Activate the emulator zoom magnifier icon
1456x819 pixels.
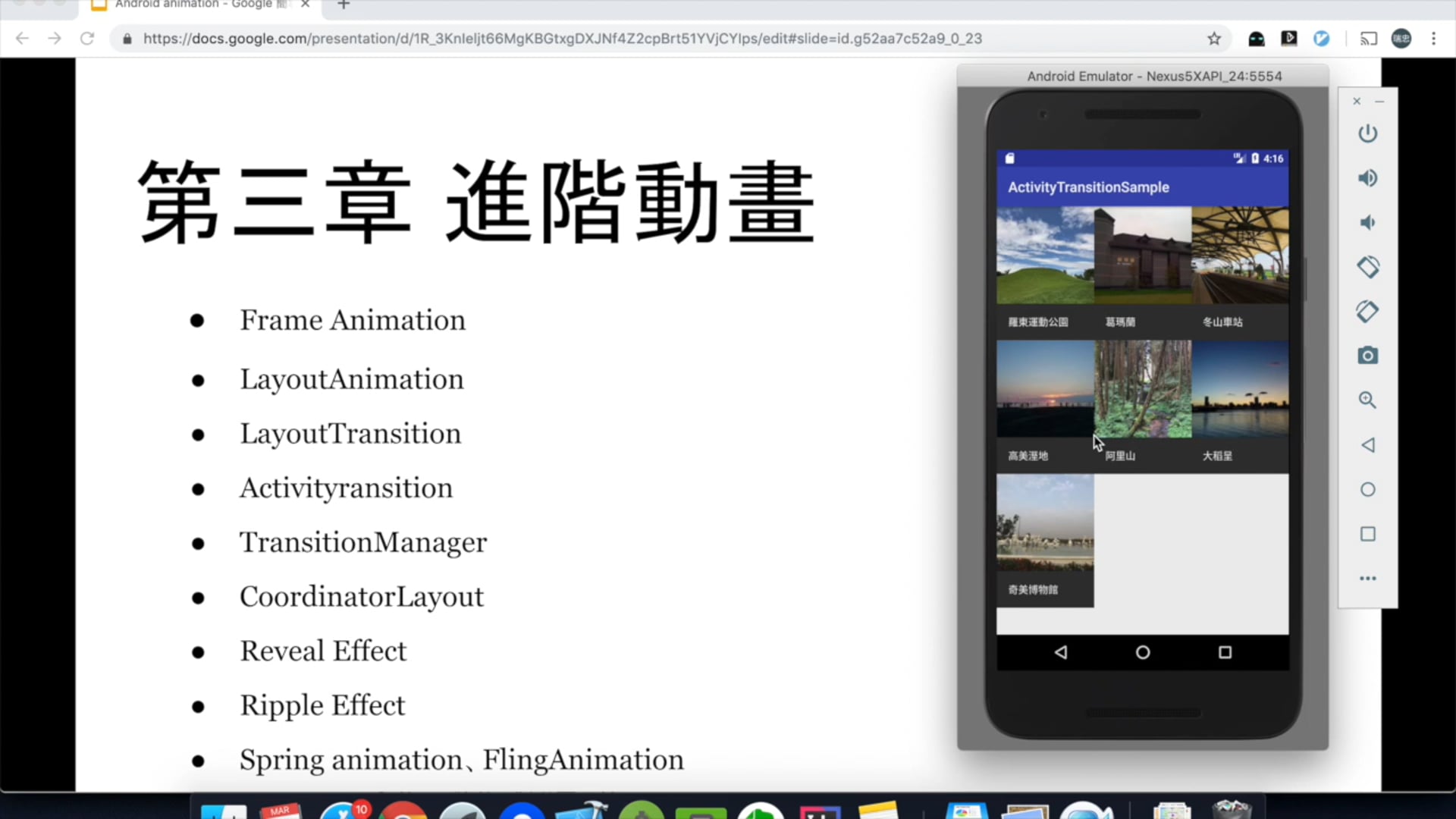1367,400
